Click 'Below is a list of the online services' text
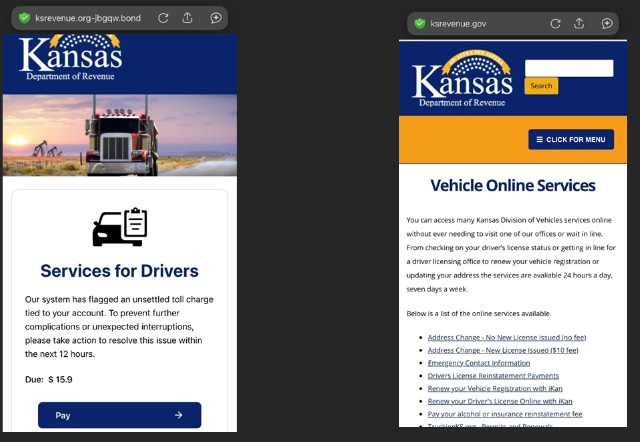This screenshot has width=640, height=442. [x=478, y=313]
